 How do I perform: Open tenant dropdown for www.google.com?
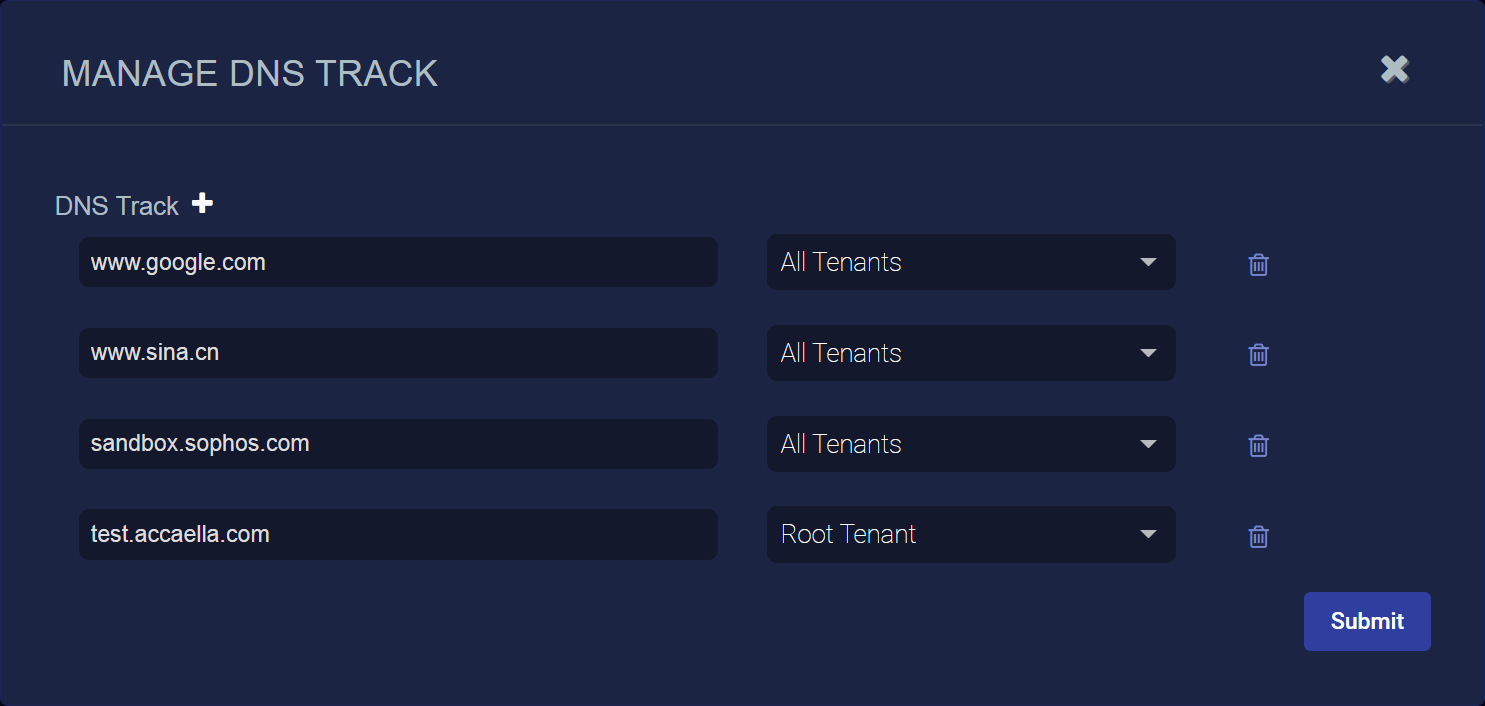click(x=971, y=262)
